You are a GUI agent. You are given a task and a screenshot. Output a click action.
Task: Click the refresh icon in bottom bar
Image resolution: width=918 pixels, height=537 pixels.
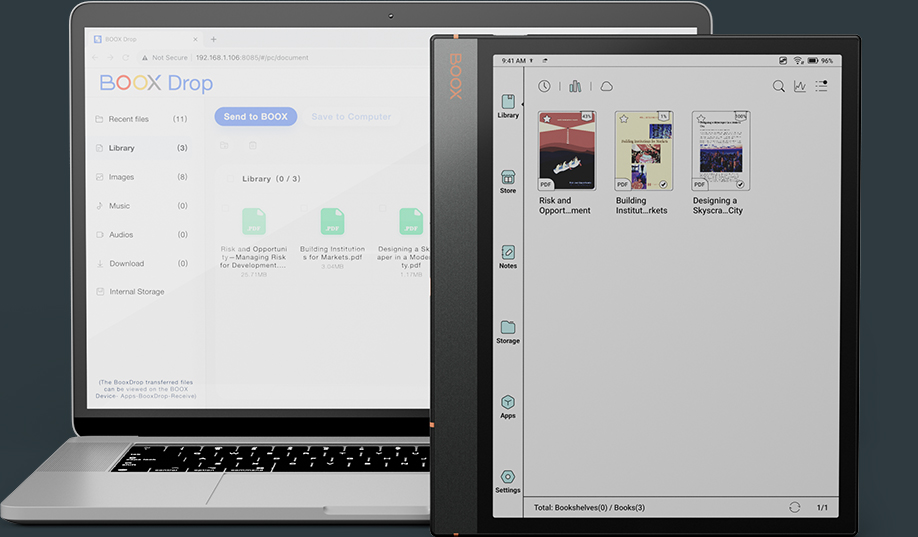pyautogui.click(x=794, y=508)
